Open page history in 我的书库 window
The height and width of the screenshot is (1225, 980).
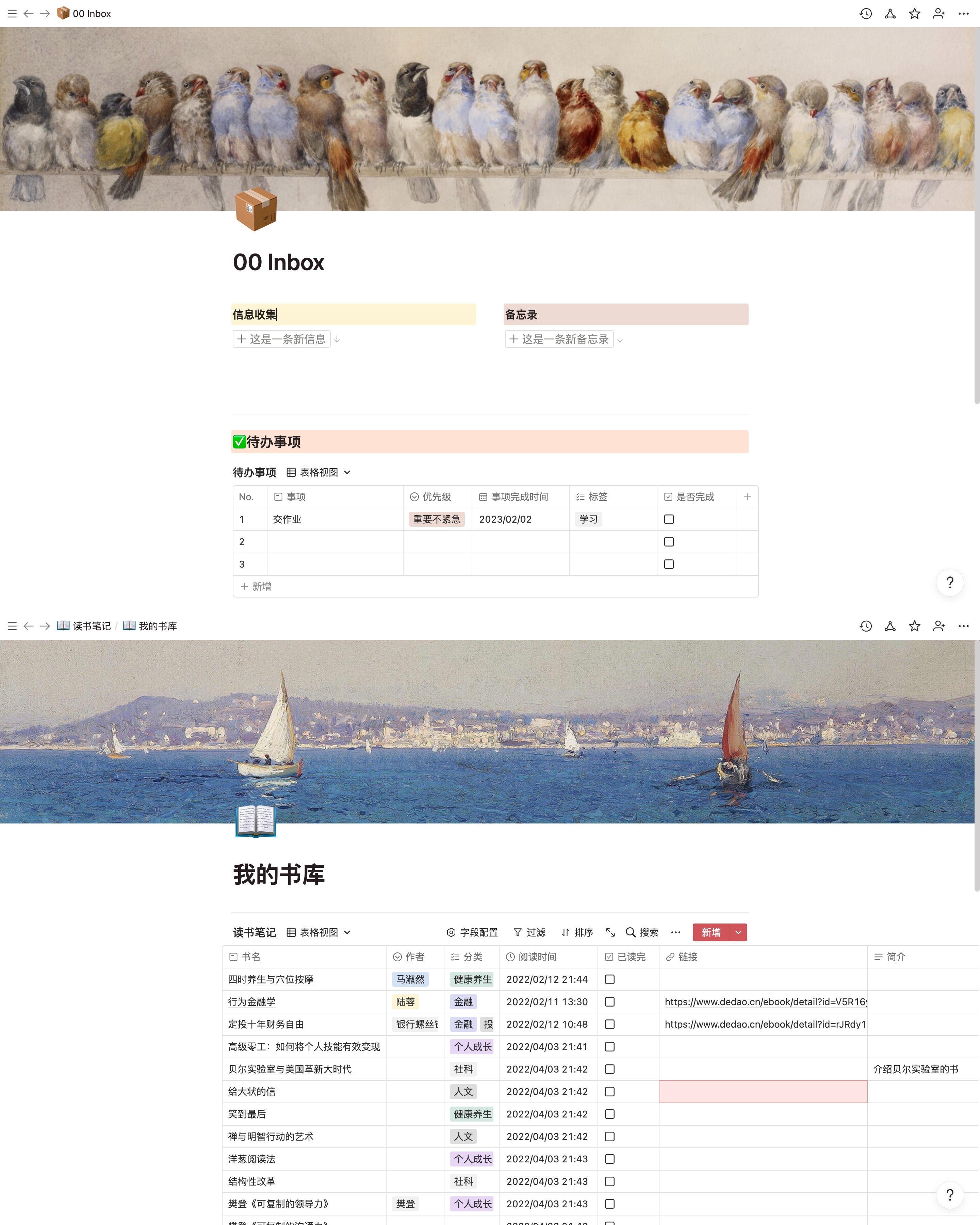865,626
